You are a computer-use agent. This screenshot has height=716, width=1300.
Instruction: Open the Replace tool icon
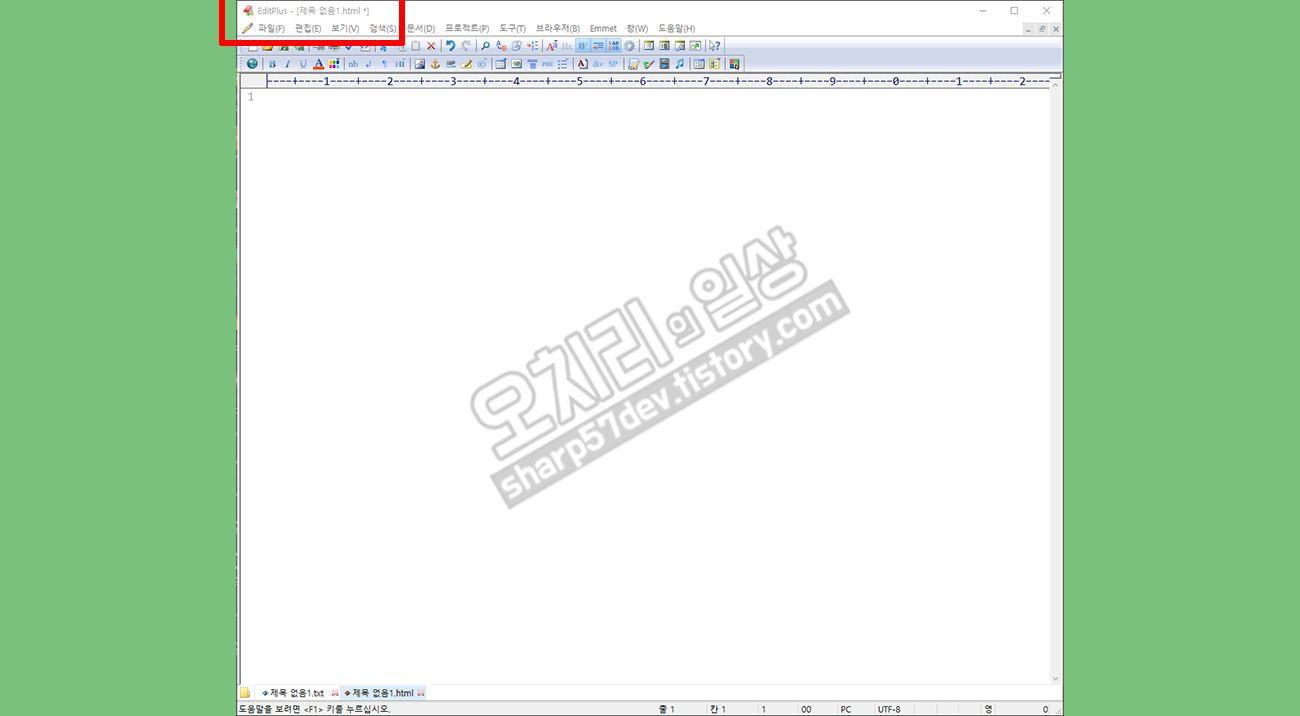click(501, 46)
